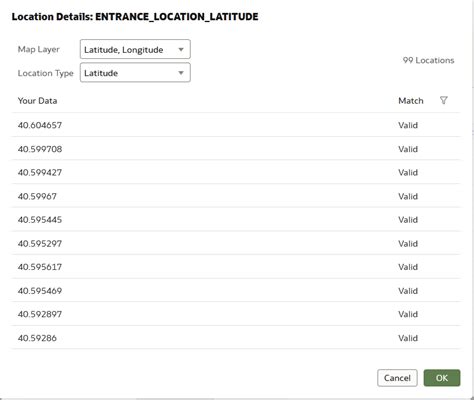Click the Your Data column header
The height and width of the screenshot is (400, 474).
click(x=37, y=101)
